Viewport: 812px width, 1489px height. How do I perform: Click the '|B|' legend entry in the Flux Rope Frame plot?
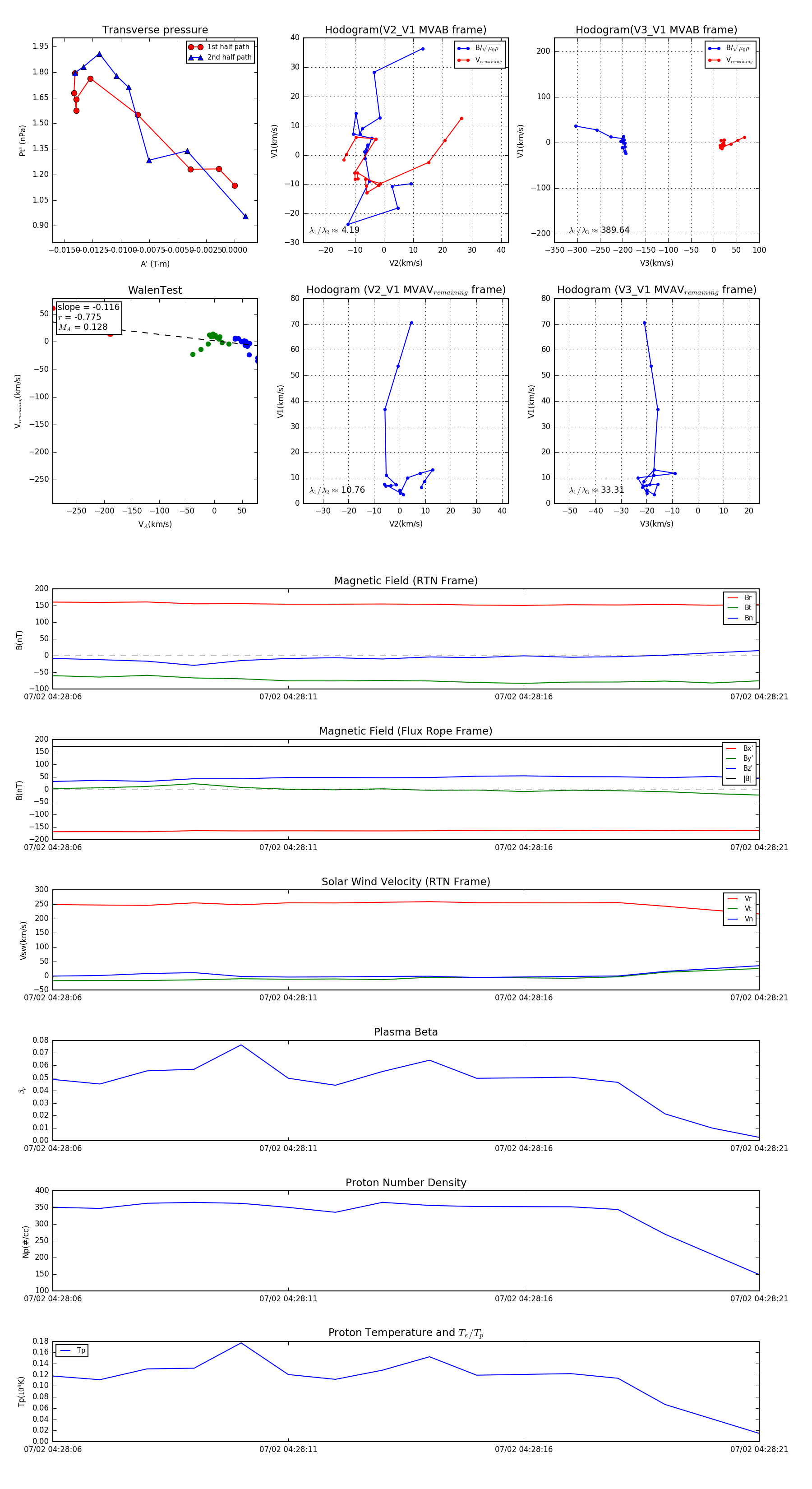(740, 779)
